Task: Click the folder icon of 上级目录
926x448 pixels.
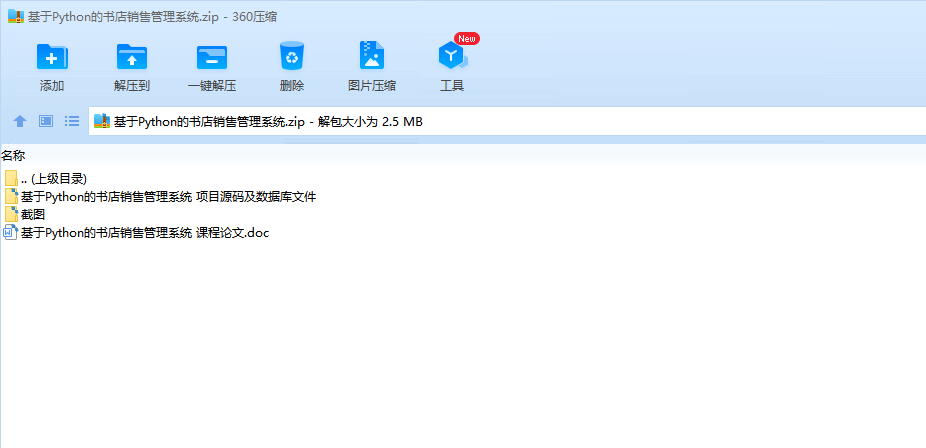Action: point(11,178)
